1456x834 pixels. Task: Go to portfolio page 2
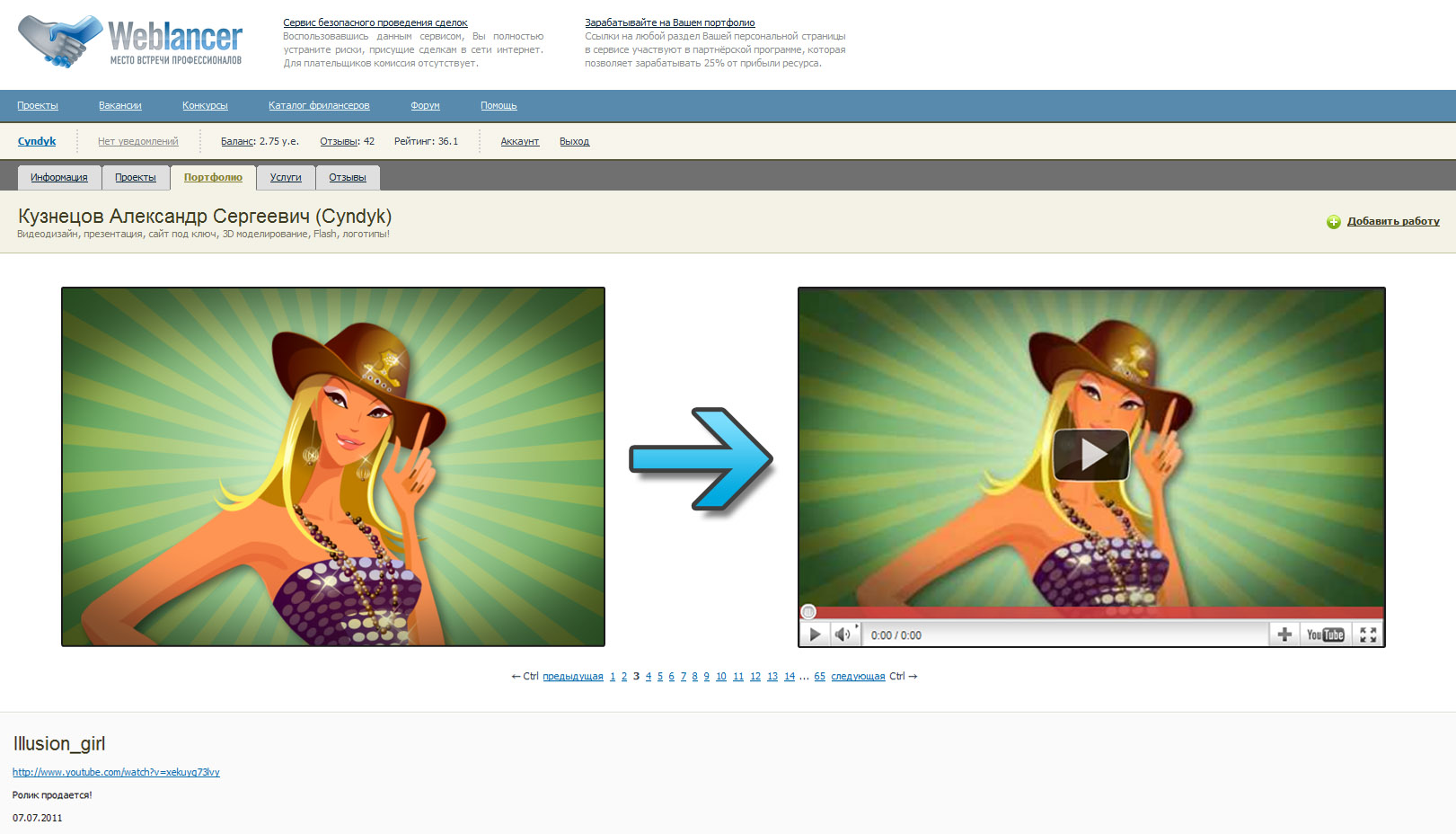coord(624,677)
